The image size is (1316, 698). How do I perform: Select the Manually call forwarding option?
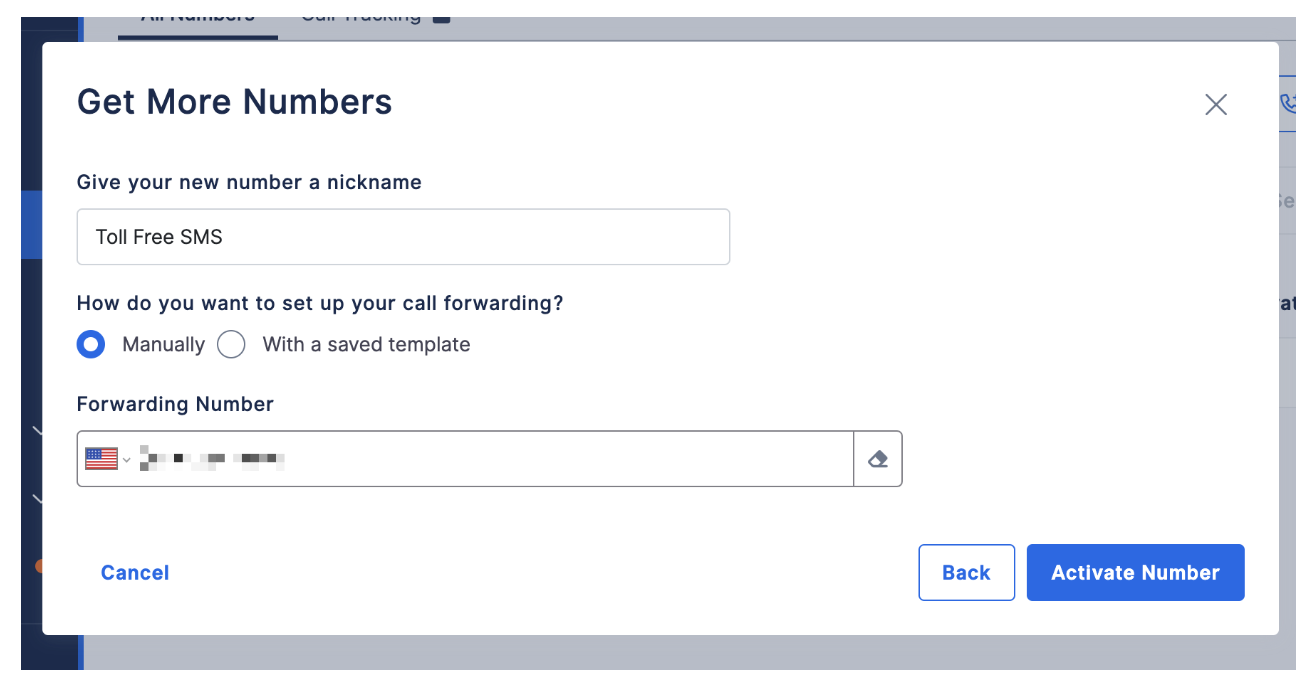point(90,344)
